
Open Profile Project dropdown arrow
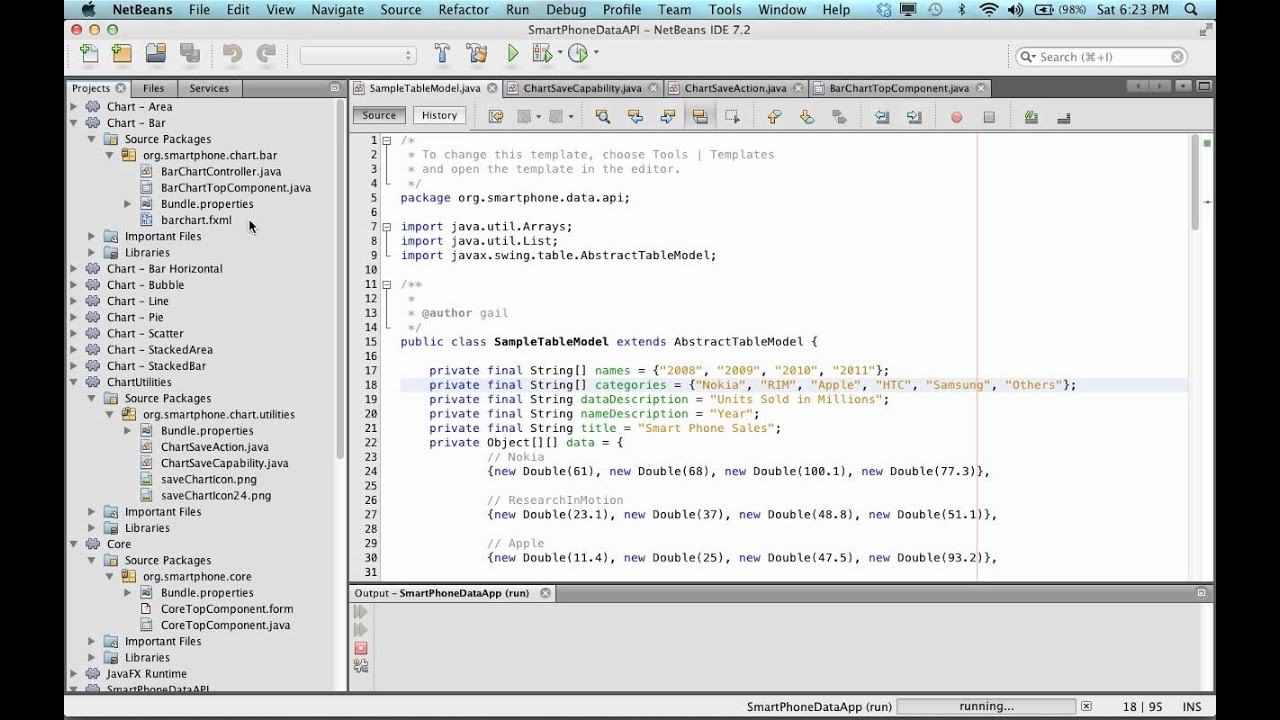(596, 54)
